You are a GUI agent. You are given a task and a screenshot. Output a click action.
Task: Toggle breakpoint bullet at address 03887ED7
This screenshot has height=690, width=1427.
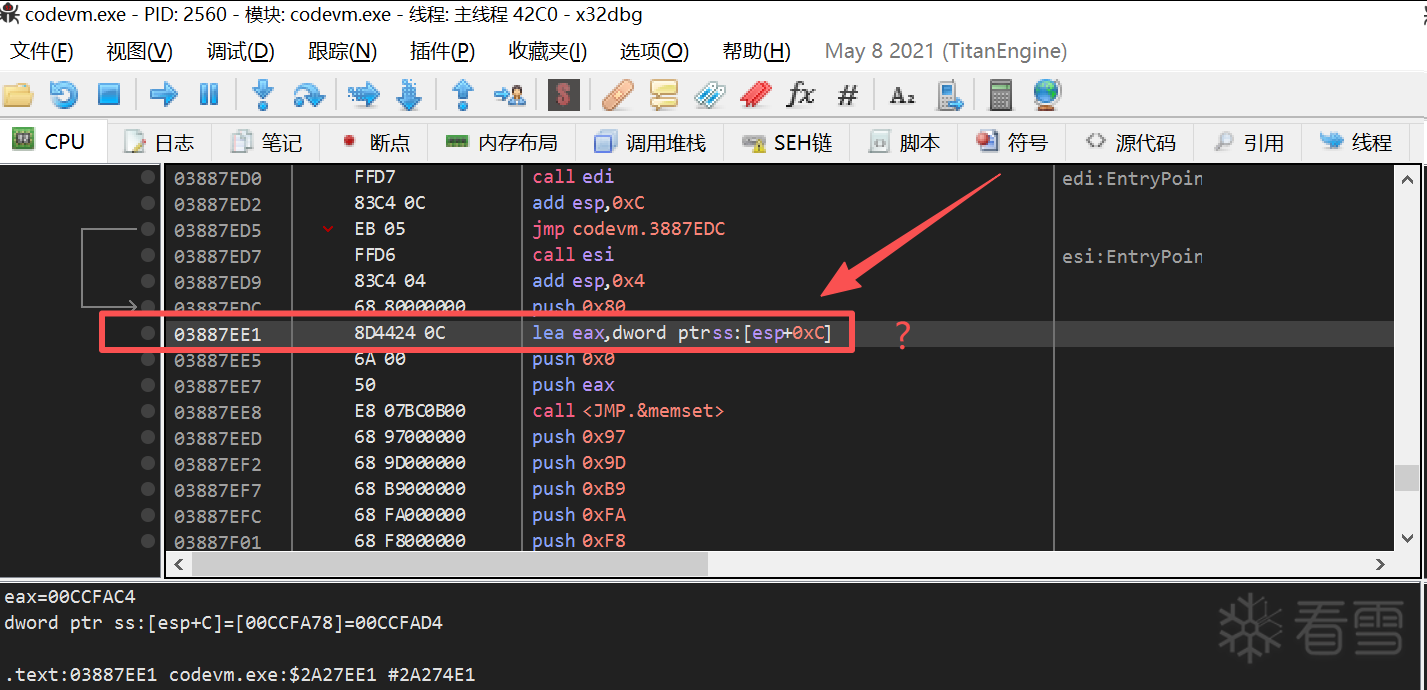(x=148, y=255)
